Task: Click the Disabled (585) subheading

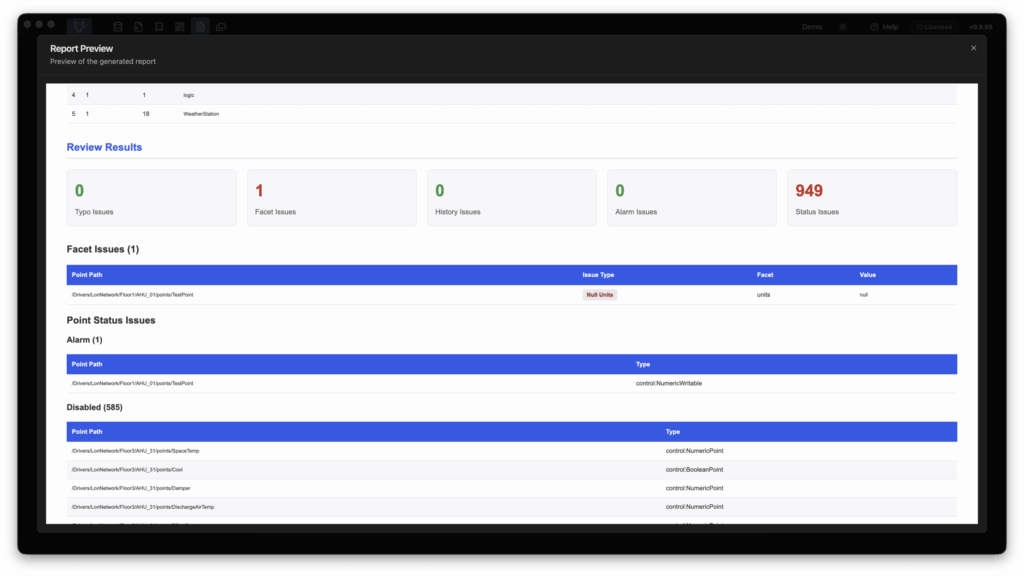Action: coord(94,408)
